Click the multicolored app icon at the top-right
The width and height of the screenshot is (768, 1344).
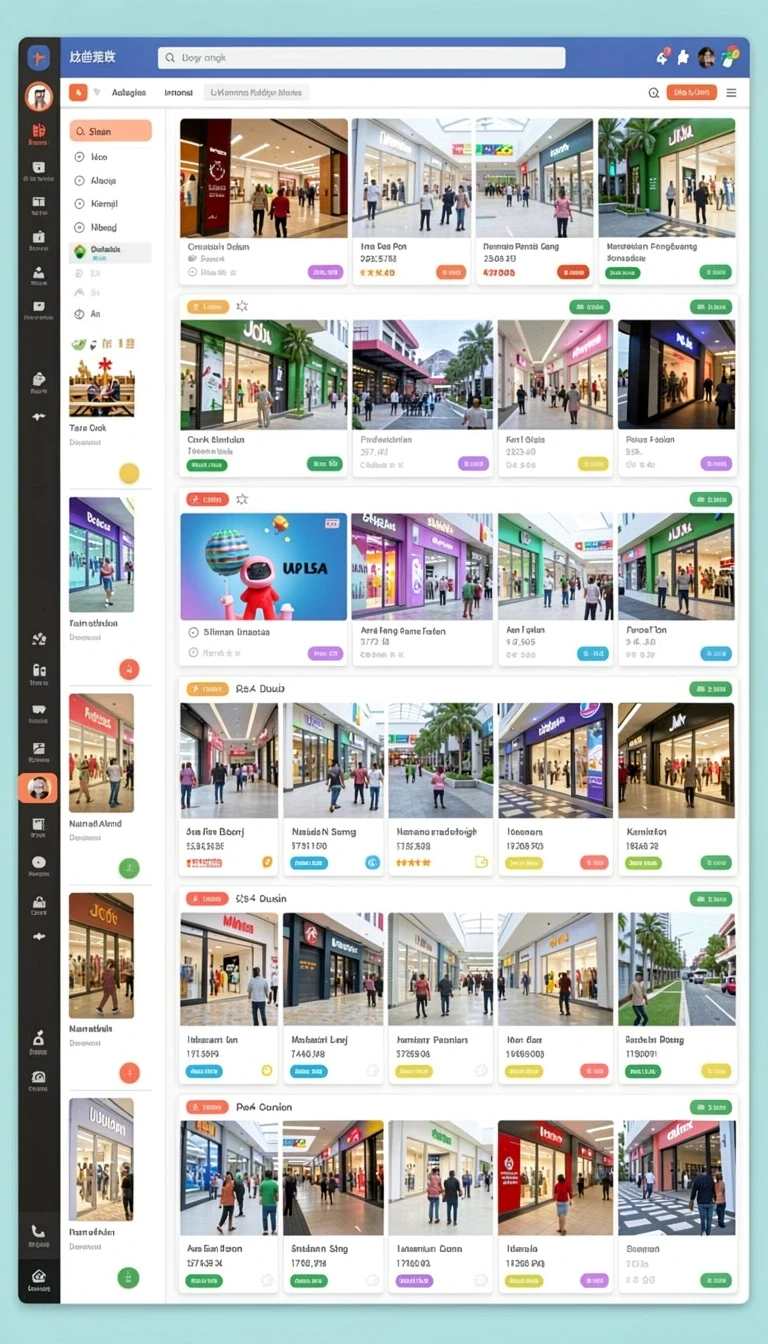pyautogui.click(x=730, y=57)
